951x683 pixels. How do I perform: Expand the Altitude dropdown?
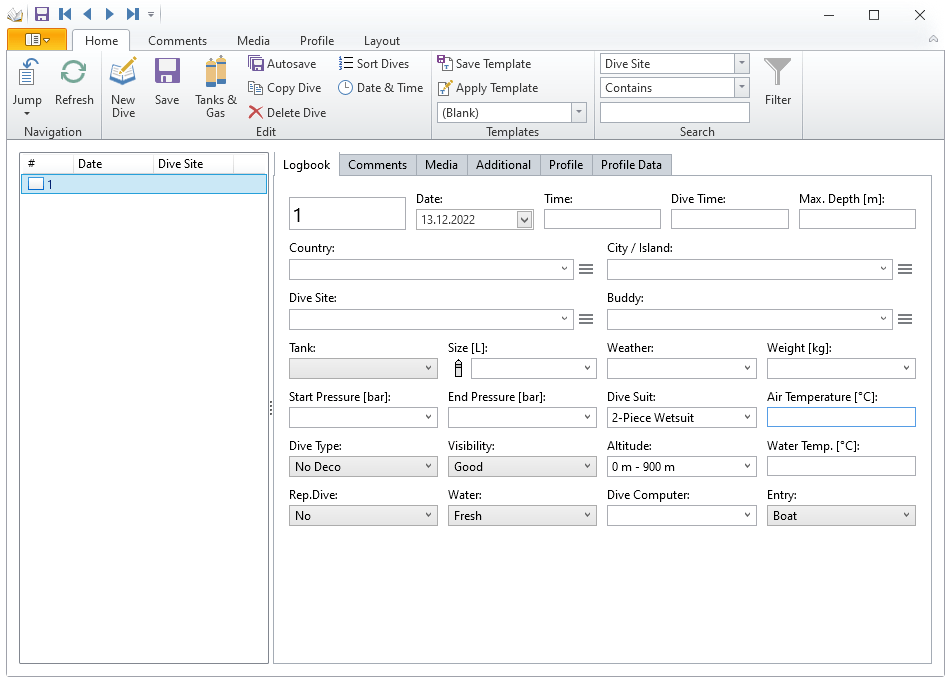tap(747, 466)
